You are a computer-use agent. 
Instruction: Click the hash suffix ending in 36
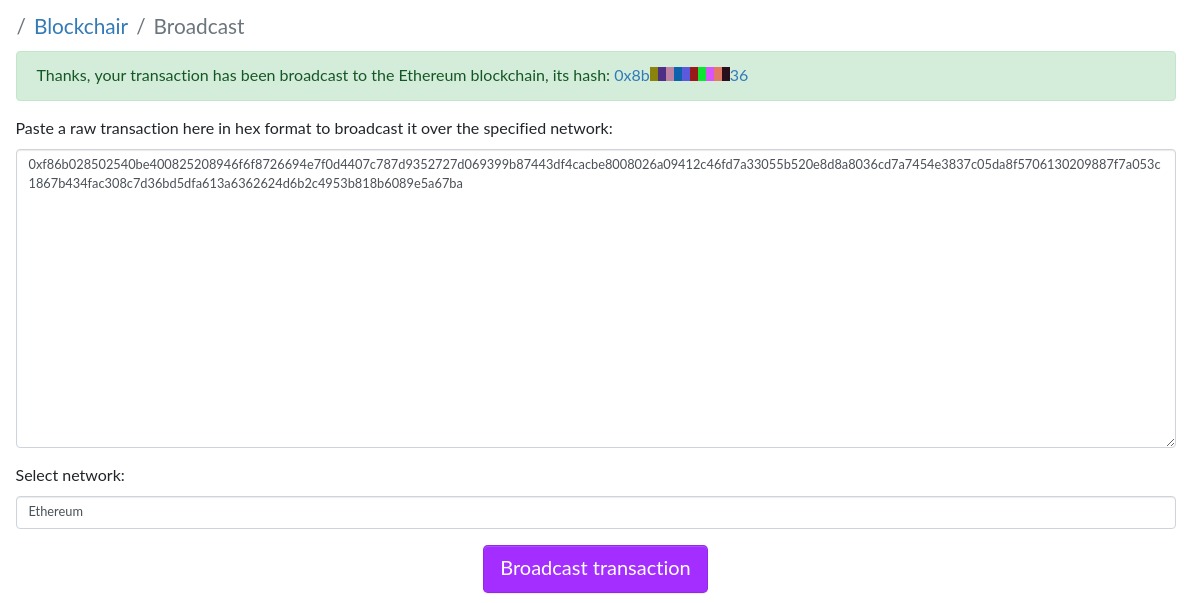[738, 75]
